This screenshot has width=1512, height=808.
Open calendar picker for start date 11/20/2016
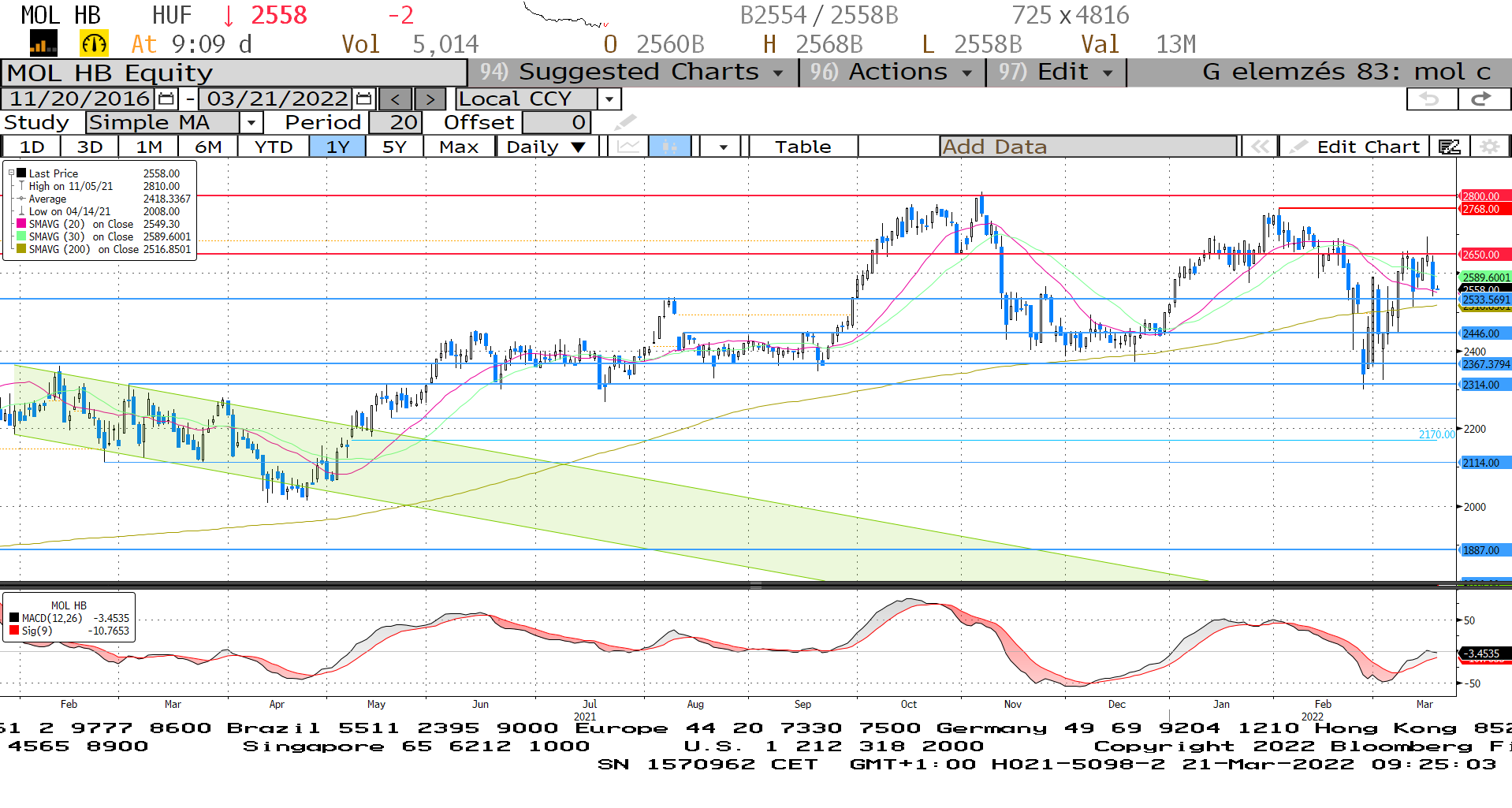point(166,99)
